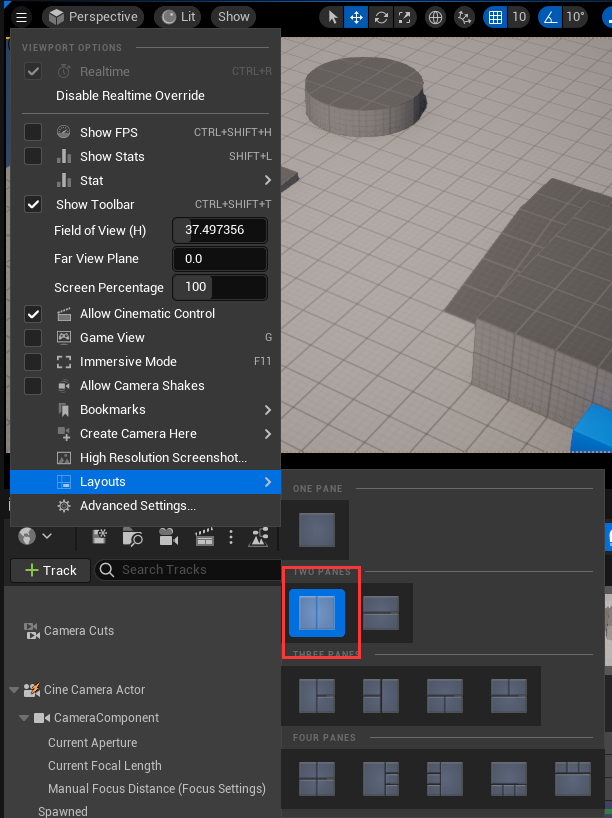Uncheck the Show Toolbar option
The height and width of the screenshot is (818, 612).
[x=33, y=205]
